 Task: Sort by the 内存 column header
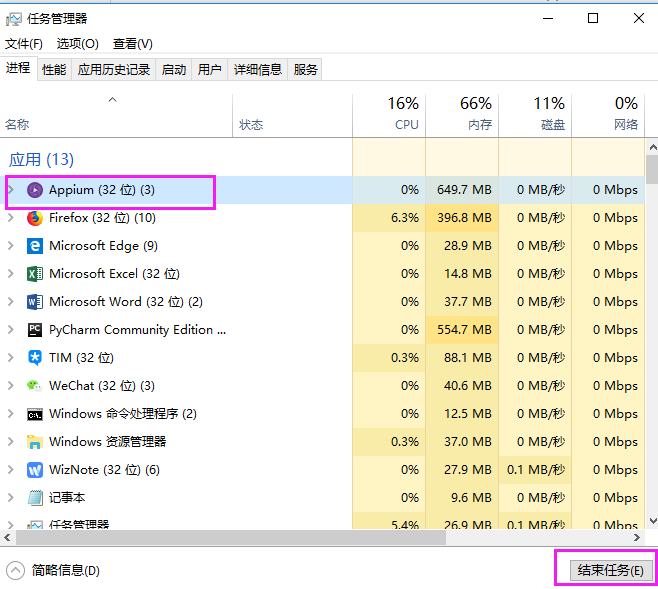tap(462, 115)
